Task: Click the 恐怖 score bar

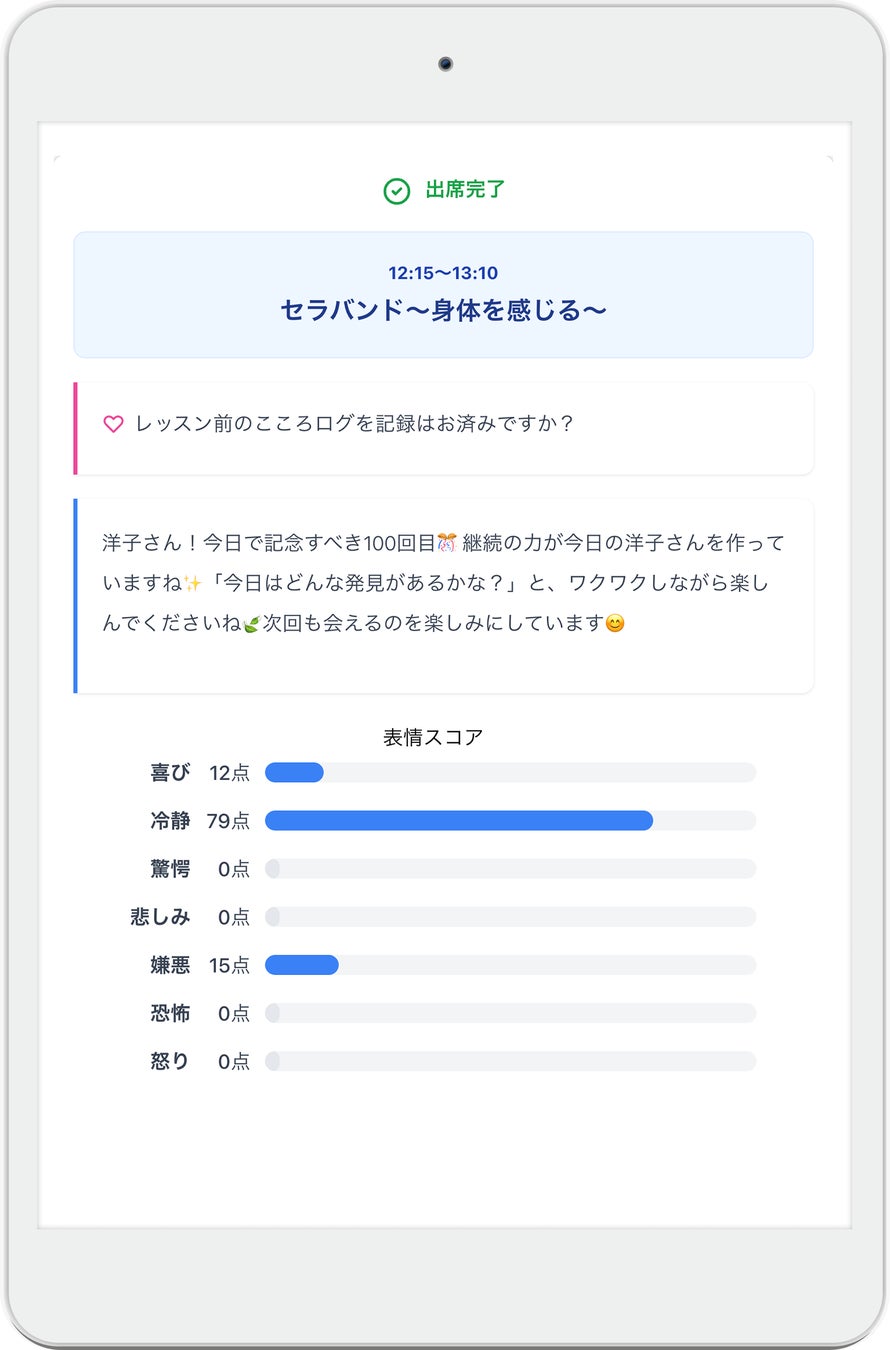Action: coord(510,1013)
